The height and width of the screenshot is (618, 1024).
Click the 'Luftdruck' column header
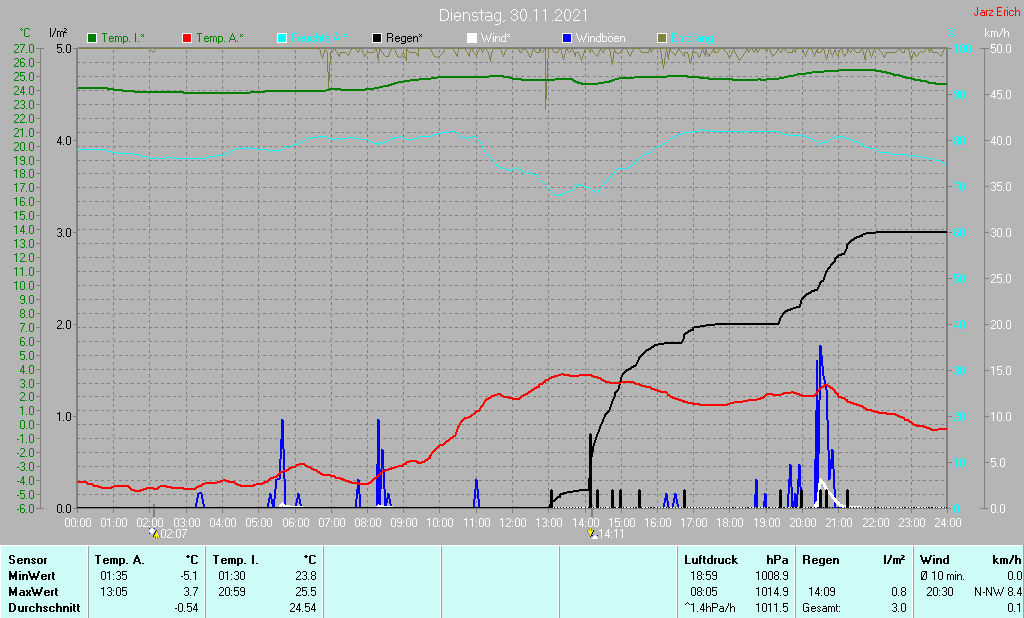(711, 560)
